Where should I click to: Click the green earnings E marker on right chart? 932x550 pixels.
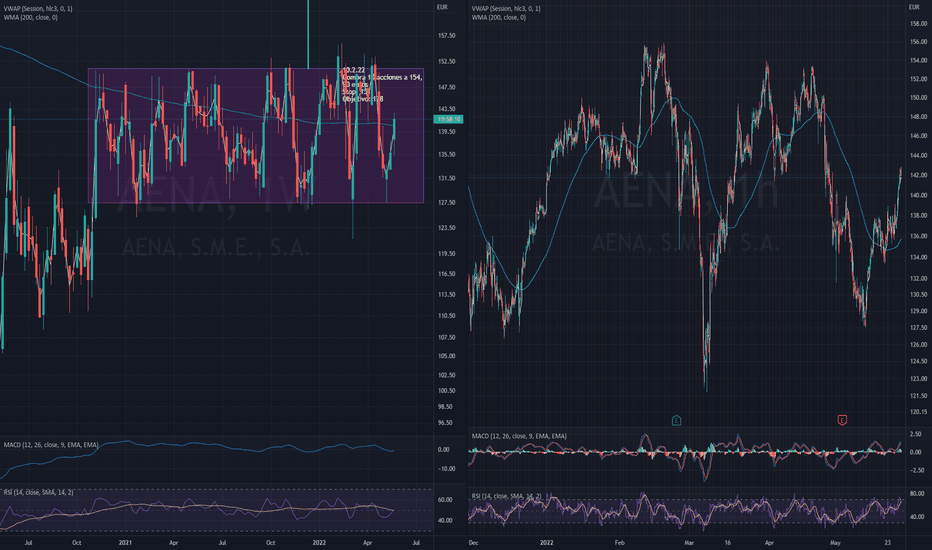pos(676,420)
